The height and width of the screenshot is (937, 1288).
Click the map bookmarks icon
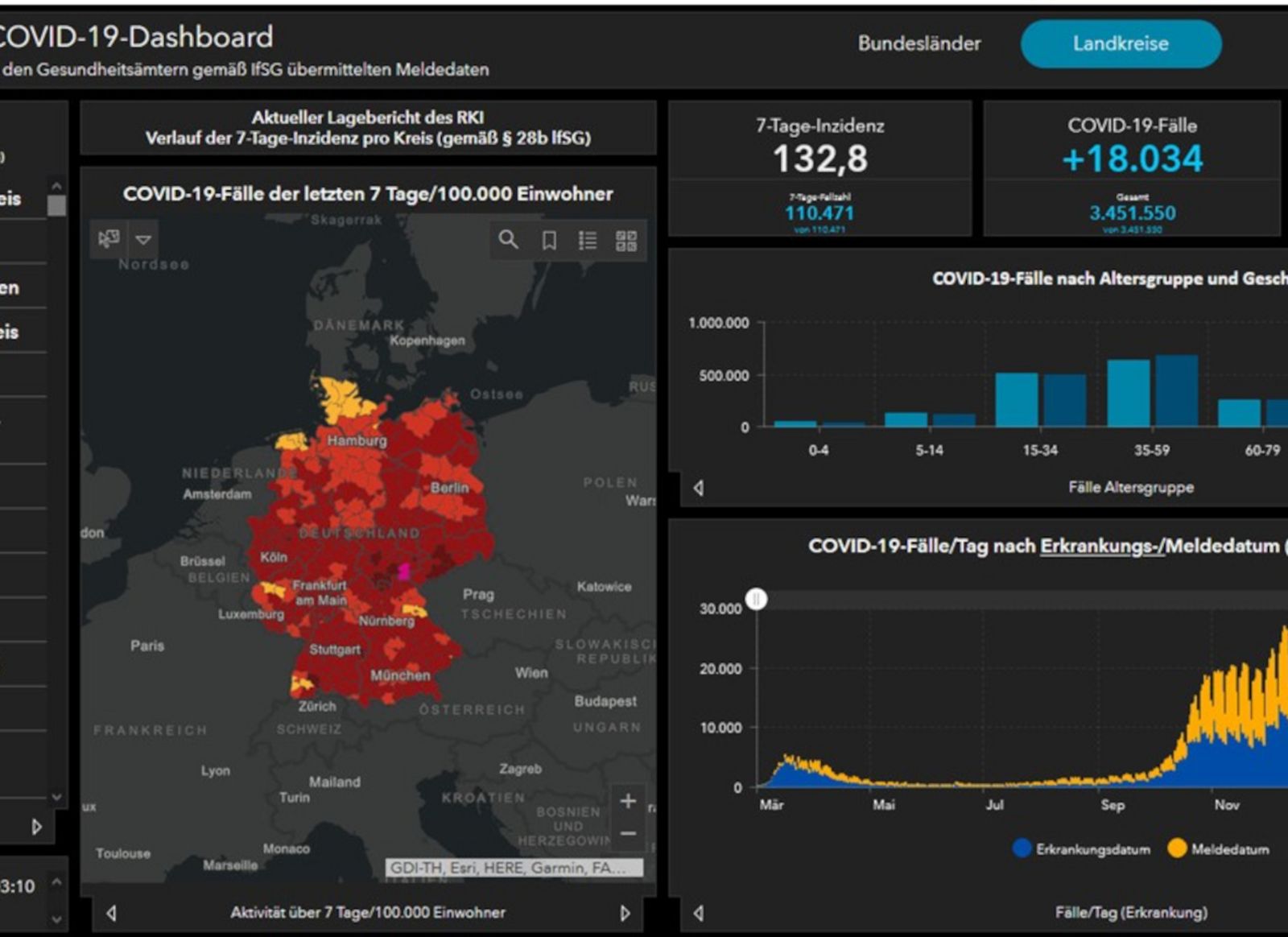549,241
